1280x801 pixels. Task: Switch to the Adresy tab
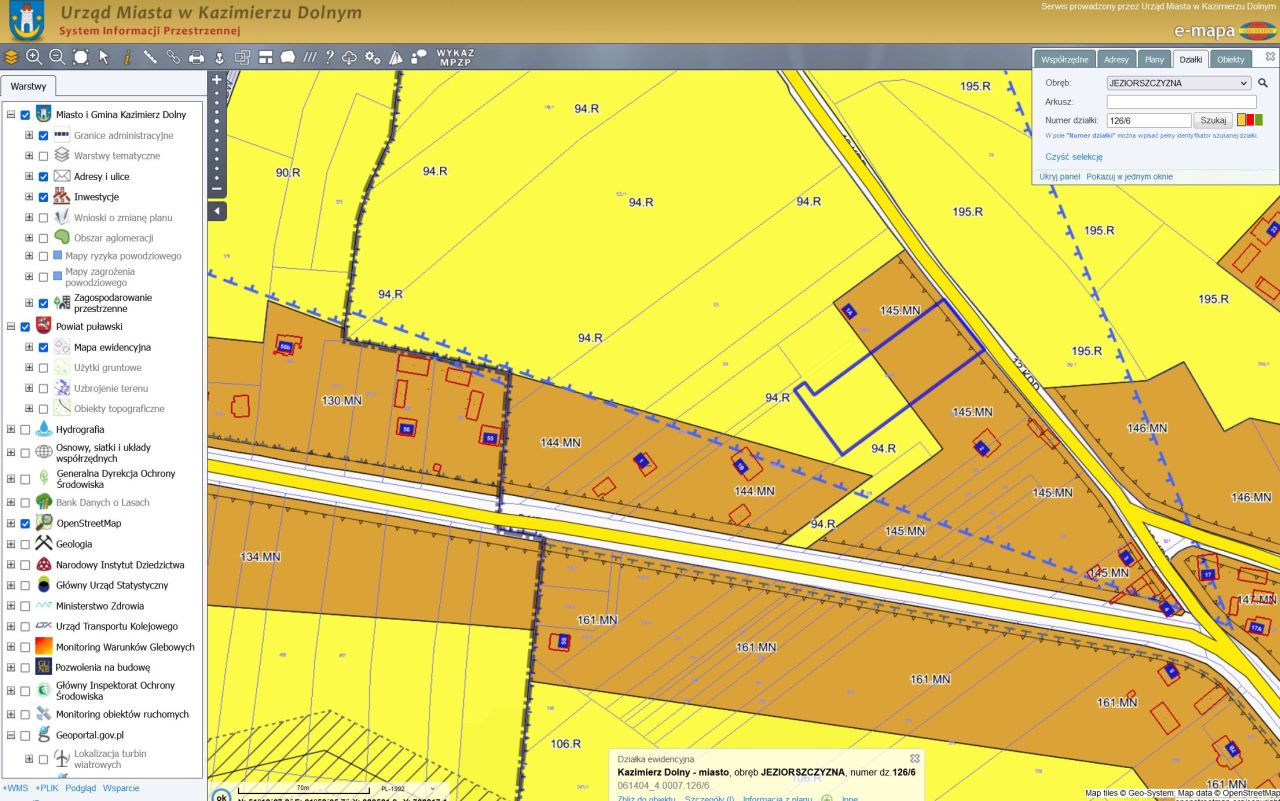pos(1116,59)
